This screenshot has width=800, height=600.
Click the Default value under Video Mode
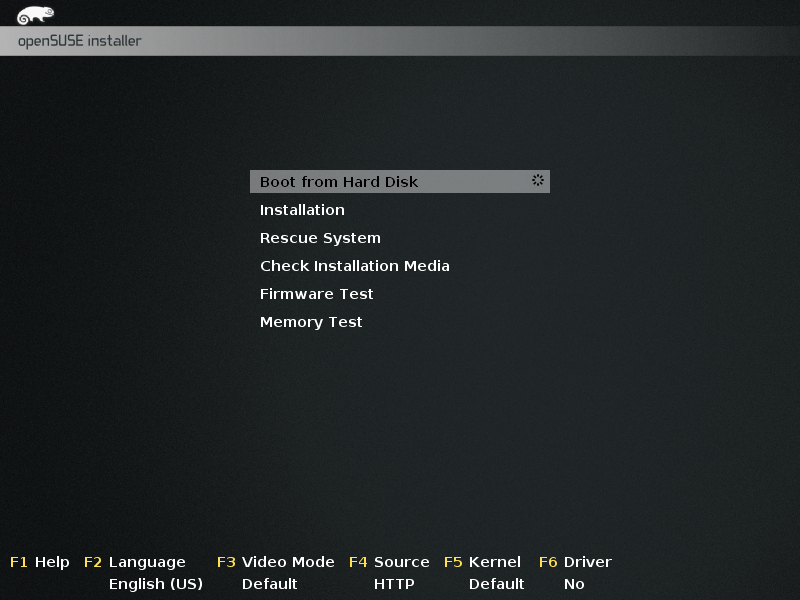[x=269, y=584]
